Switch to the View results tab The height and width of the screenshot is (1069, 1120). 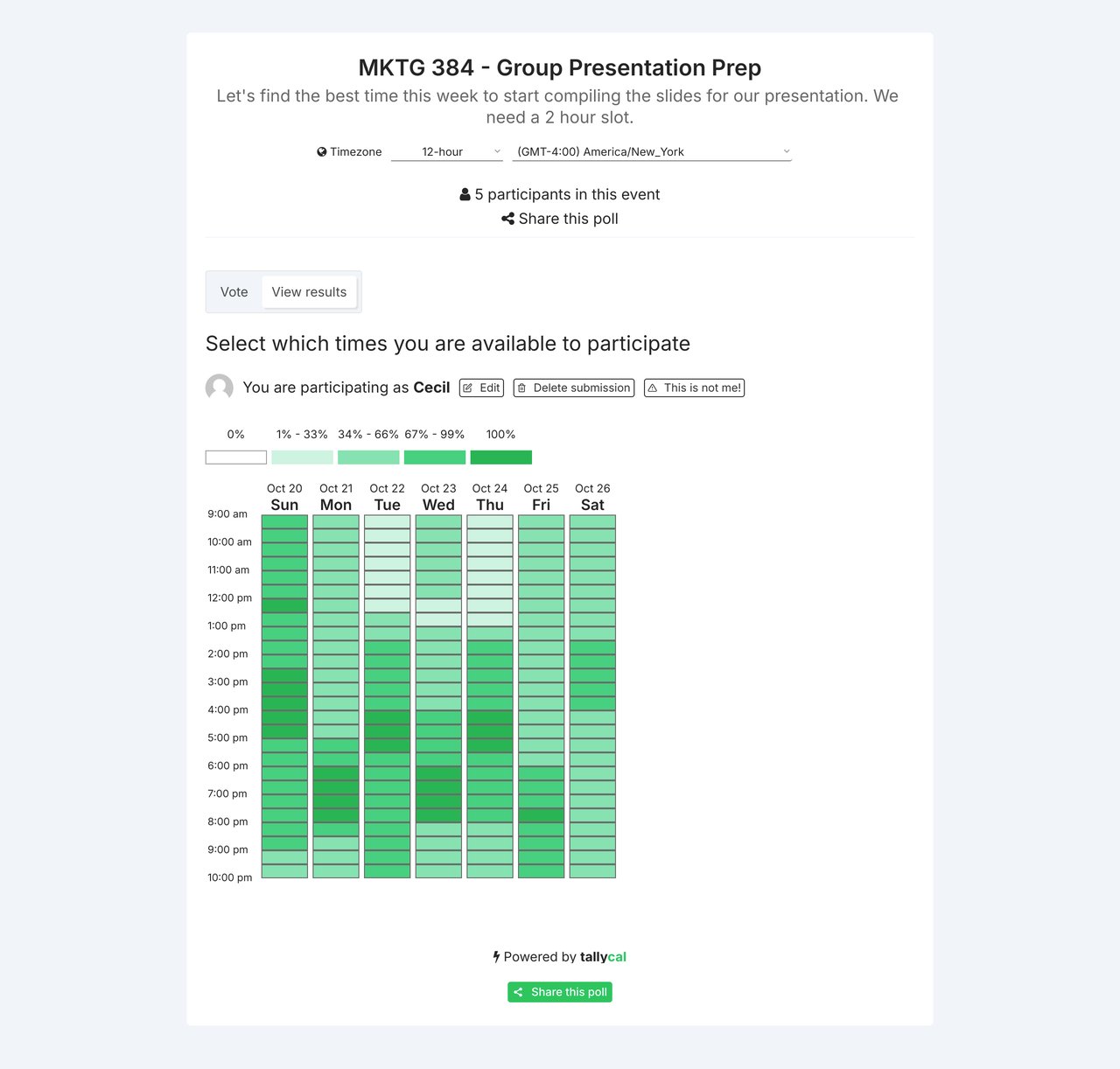309,292
